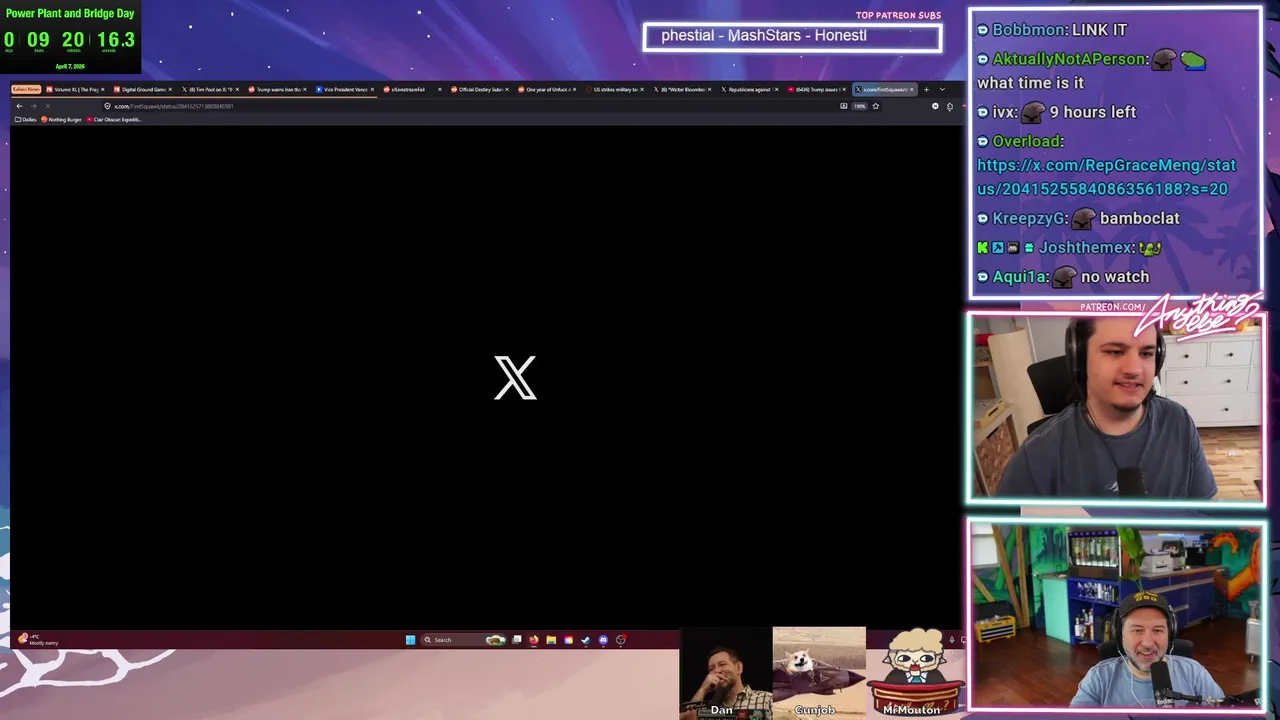Click the taskbar Search box
The height and width of the screenshot is (720, 1280).
463,640
